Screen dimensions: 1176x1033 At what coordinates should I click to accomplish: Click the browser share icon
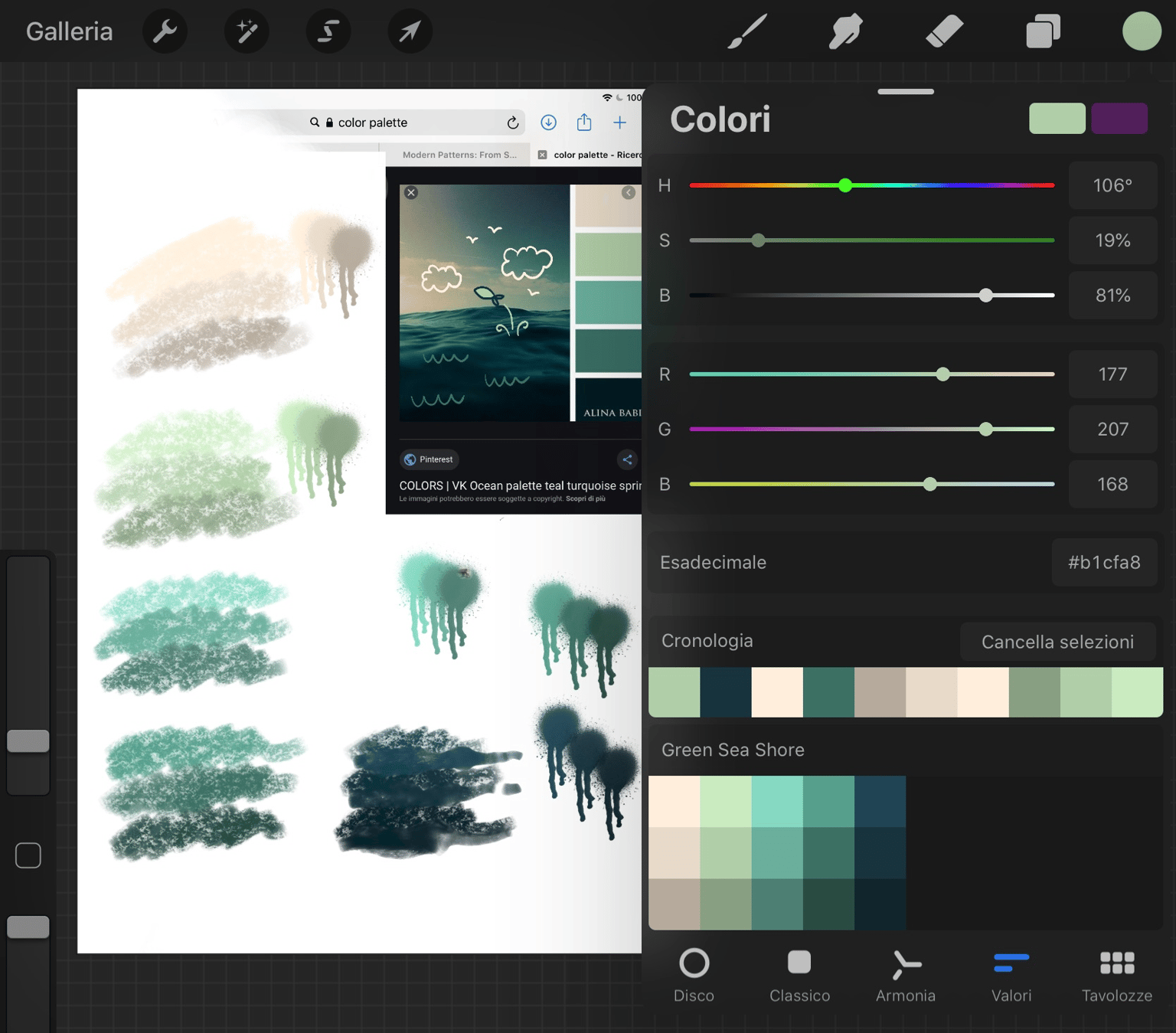584,123
